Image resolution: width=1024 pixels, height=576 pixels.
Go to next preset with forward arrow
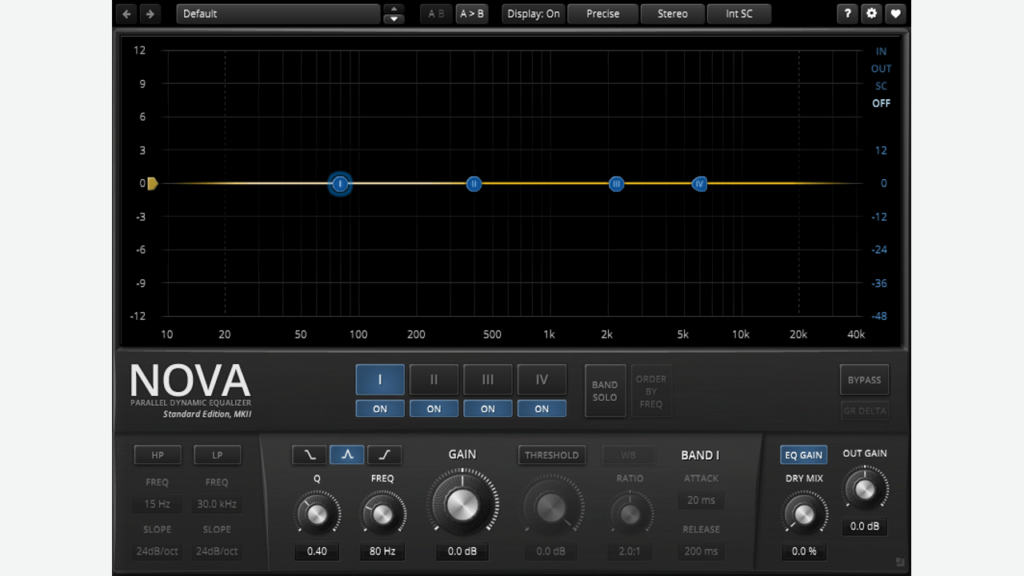pos(151,13)
